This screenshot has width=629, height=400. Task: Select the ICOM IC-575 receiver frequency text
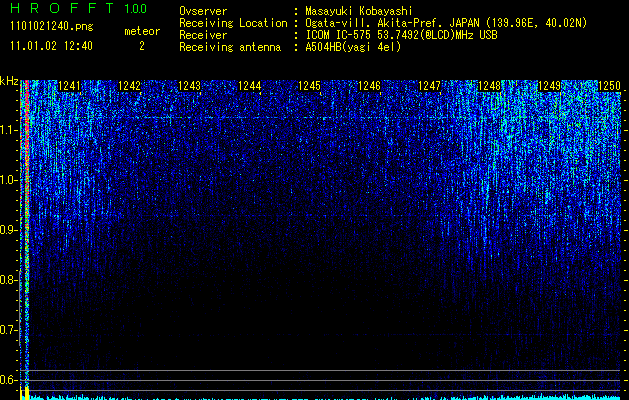coord(401,35)
